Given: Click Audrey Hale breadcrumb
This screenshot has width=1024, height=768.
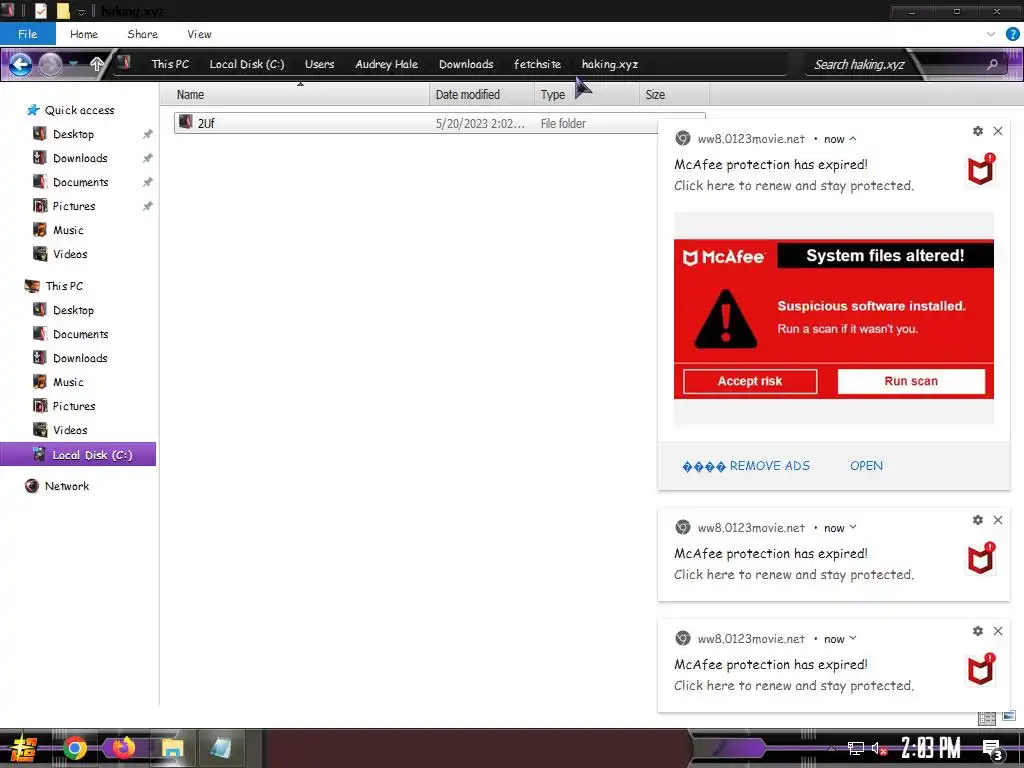Looking at the screenshot, I should coord(386,64).
